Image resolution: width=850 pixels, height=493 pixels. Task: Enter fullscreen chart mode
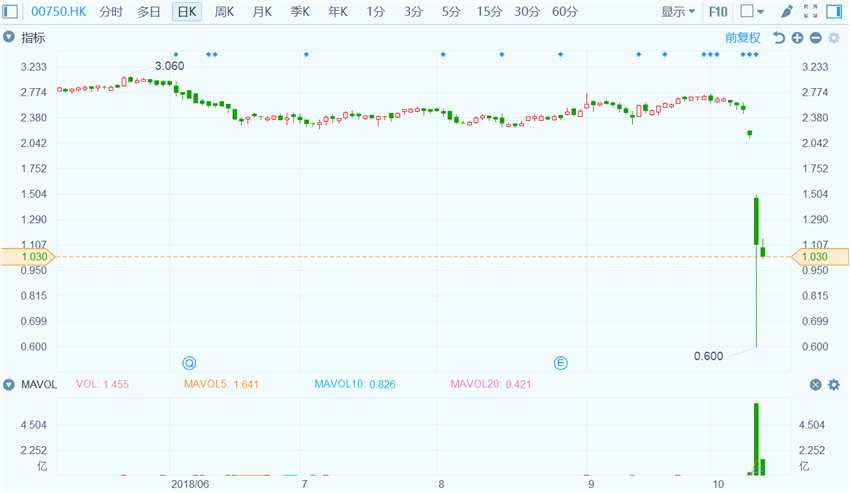click(x=810, y=11)
